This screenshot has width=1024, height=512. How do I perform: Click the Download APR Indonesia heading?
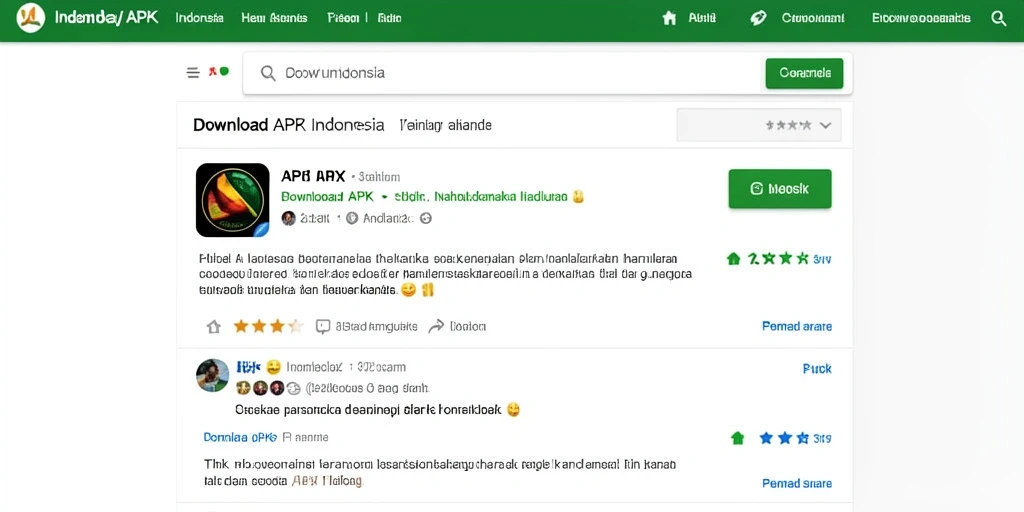coord(289,125)
